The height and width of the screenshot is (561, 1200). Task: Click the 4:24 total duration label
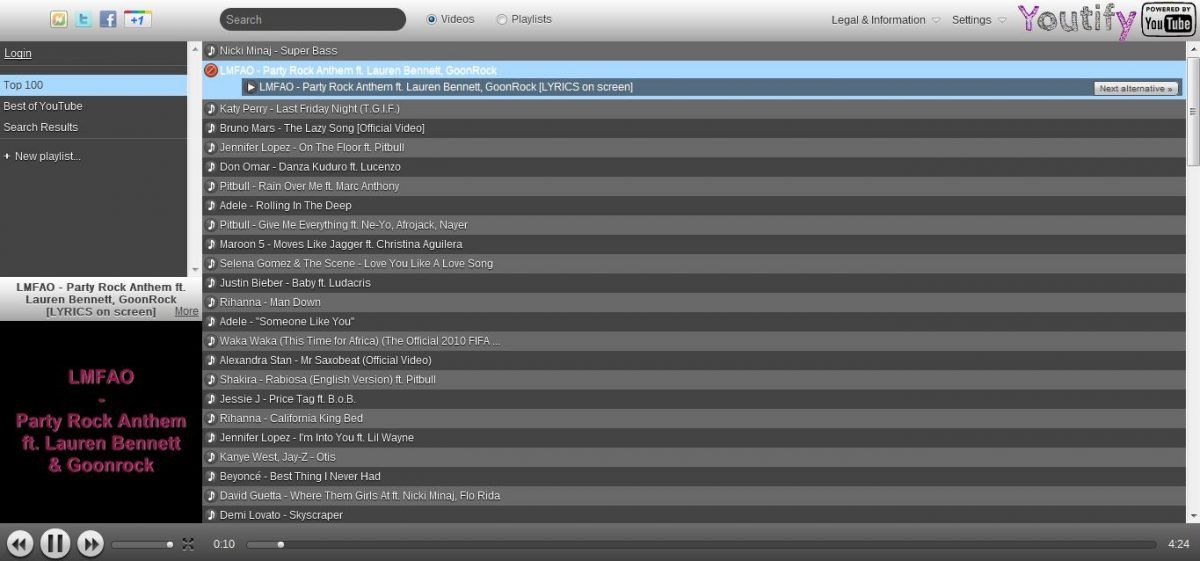1178,544
